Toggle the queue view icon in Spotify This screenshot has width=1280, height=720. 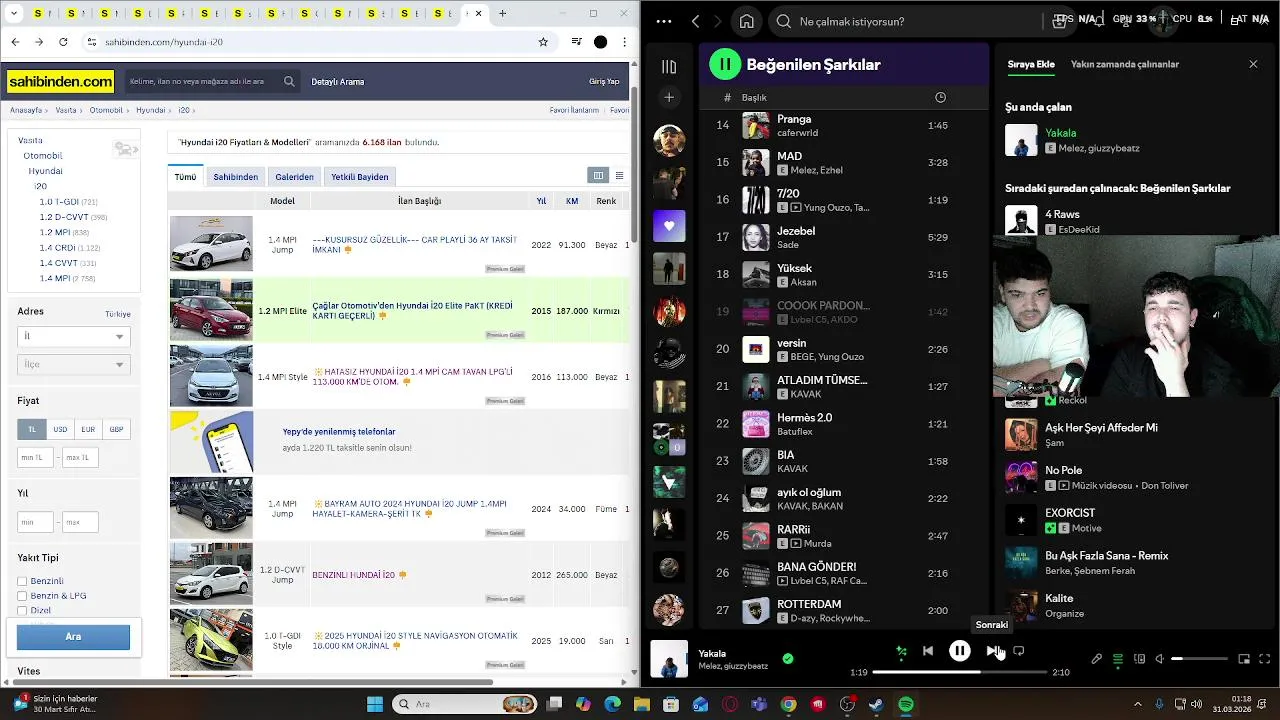click(1118, 659)
